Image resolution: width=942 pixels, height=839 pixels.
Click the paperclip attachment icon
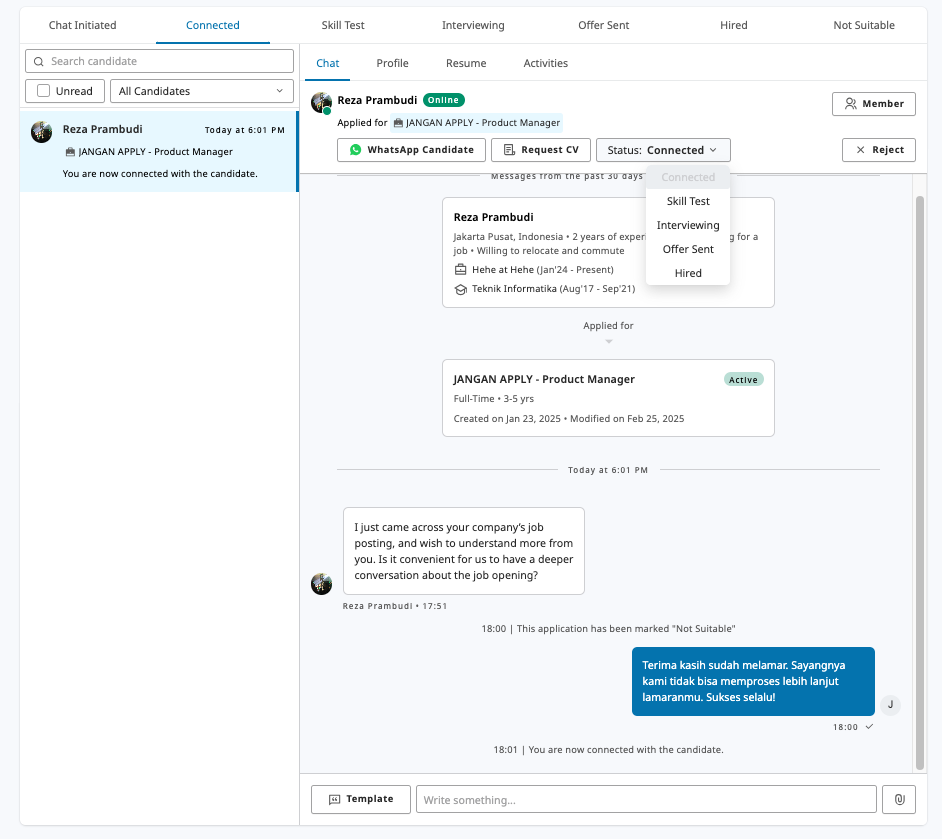coord(899,799)
